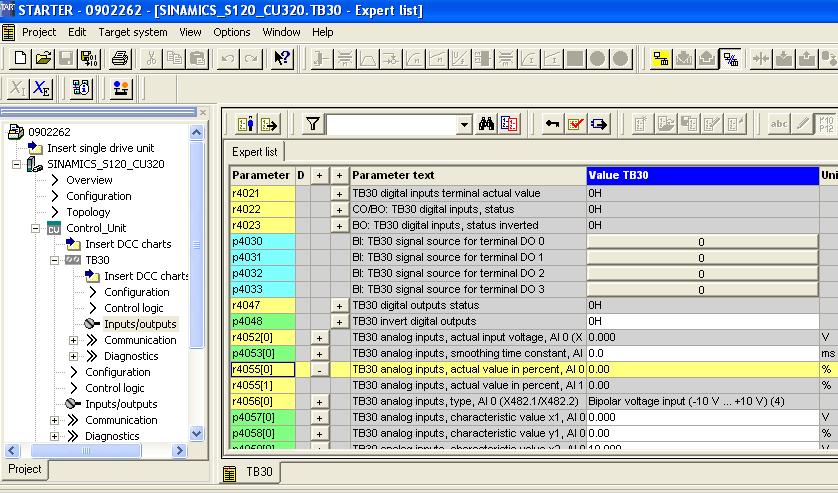838x493 pixels.
Task: Print using the printer icon
Action: pos(120,58)
